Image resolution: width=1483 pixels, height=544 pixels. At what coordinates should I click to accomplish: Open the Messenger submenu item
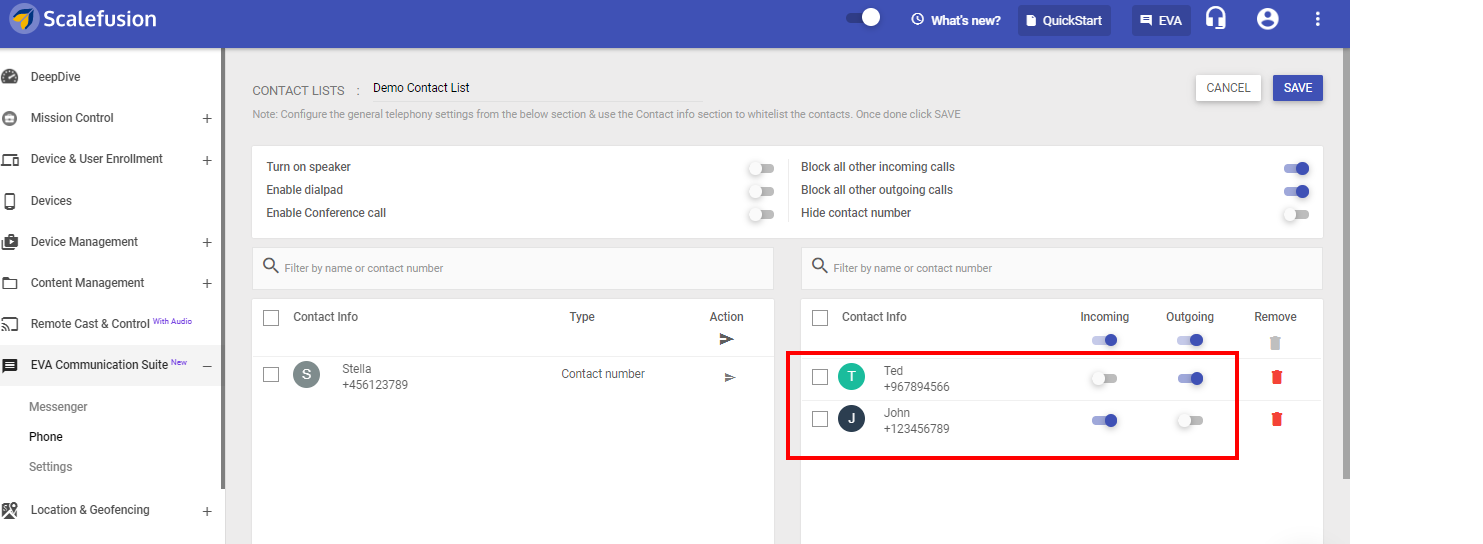(58, 407)
